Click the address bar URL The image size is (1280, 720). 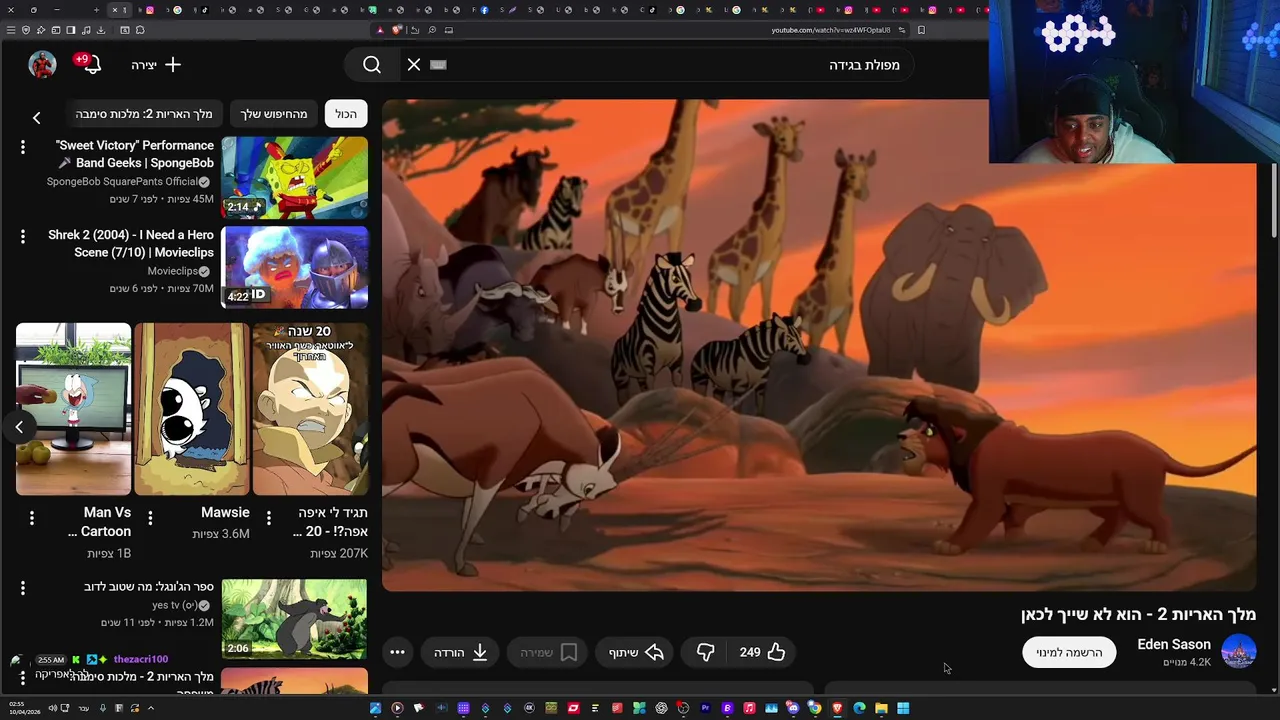tap(830, 30)
